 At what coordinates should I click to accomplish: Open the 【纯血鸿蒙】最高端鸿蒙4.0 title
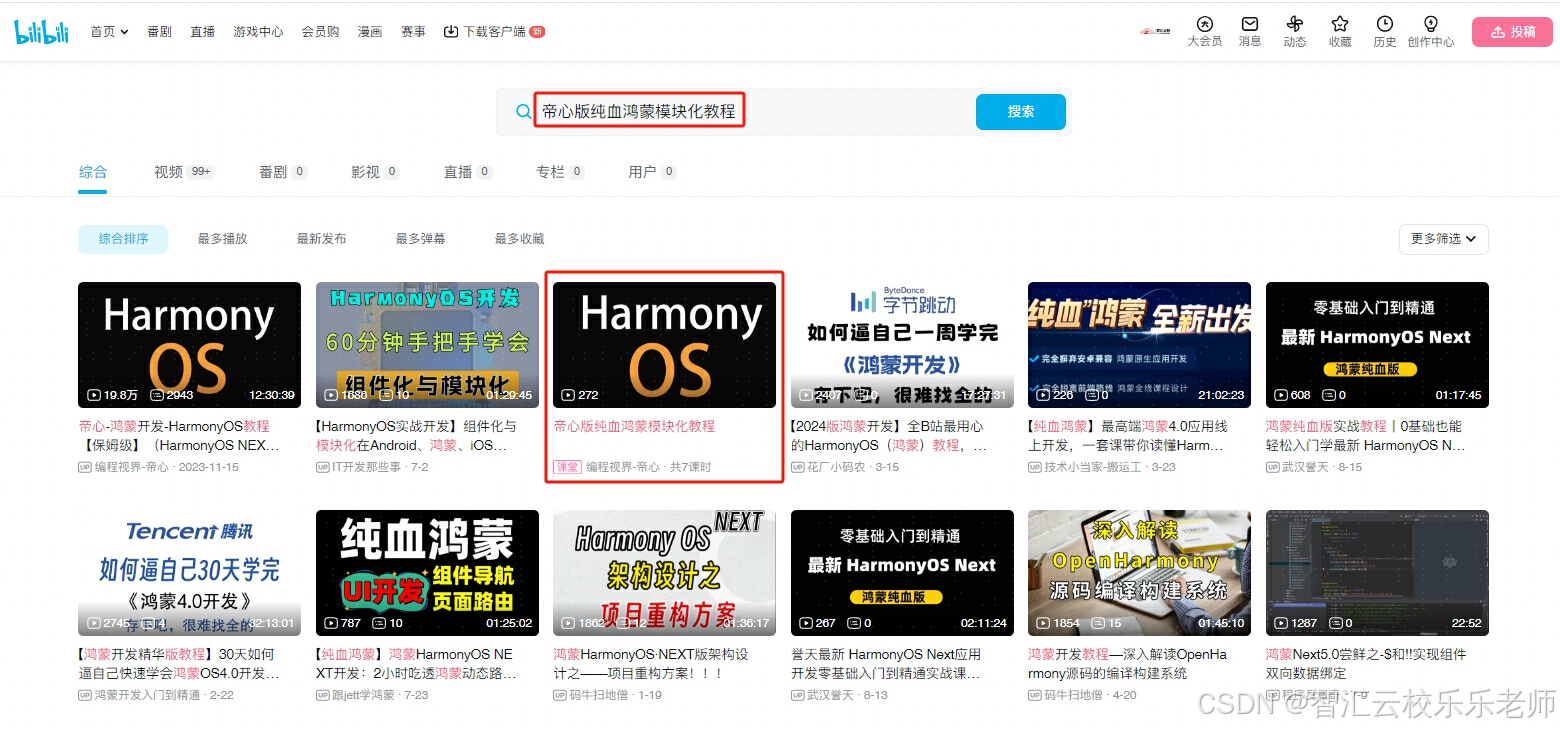pyautogui.click(x=1129, y=435)
